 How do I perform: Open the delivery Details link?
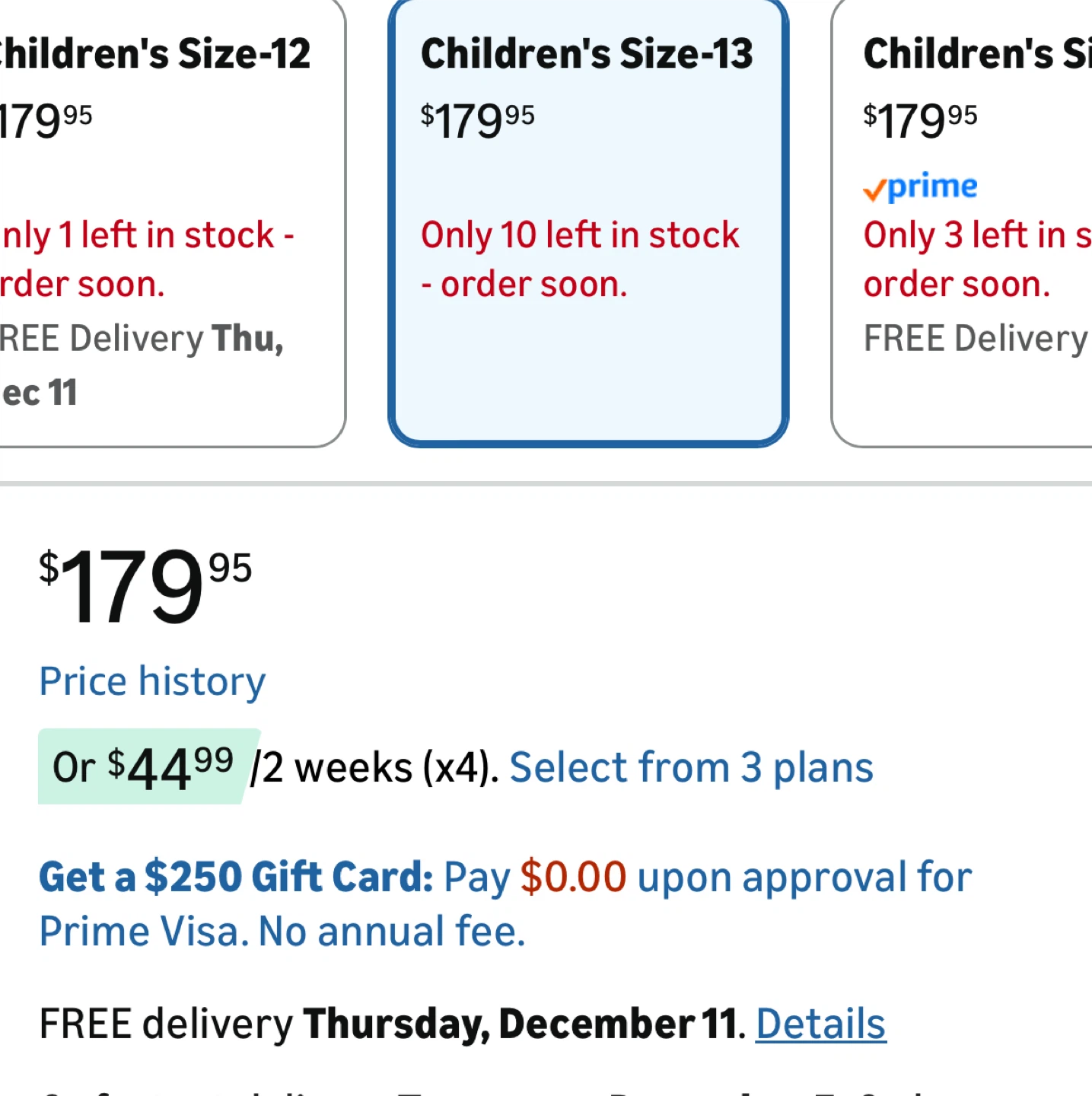[820, 1024]
